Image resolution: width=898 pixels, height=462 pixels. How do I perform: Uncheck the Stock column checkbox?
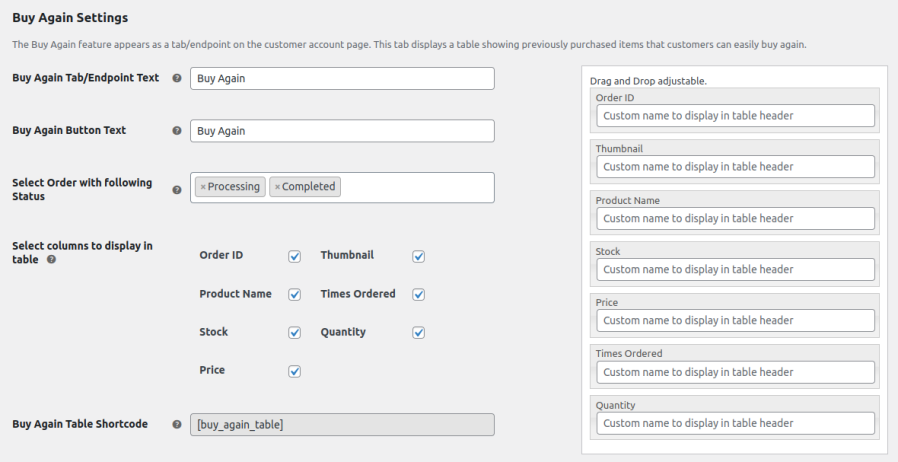[294, 332]
